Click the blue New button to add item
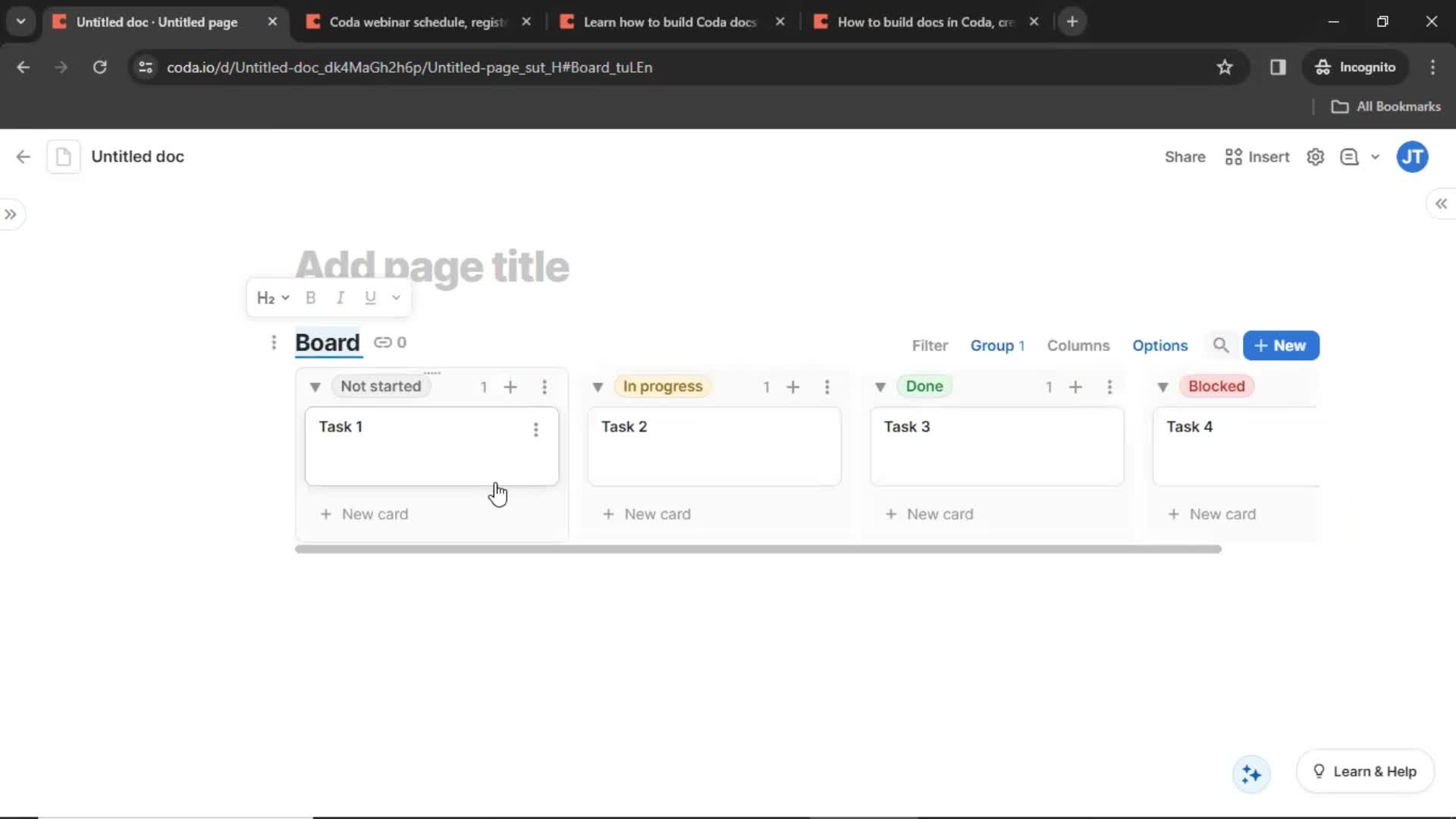 [1280, 345]
